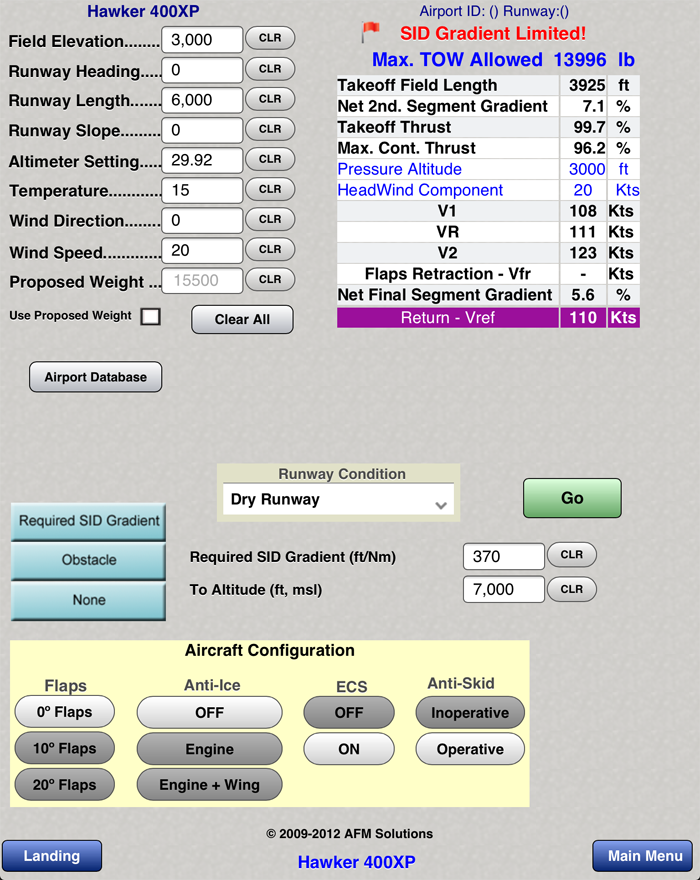This screenshot has width=700, height=880.
Task: Clear the Runway Heading value
Action: (x=270, y=68)
